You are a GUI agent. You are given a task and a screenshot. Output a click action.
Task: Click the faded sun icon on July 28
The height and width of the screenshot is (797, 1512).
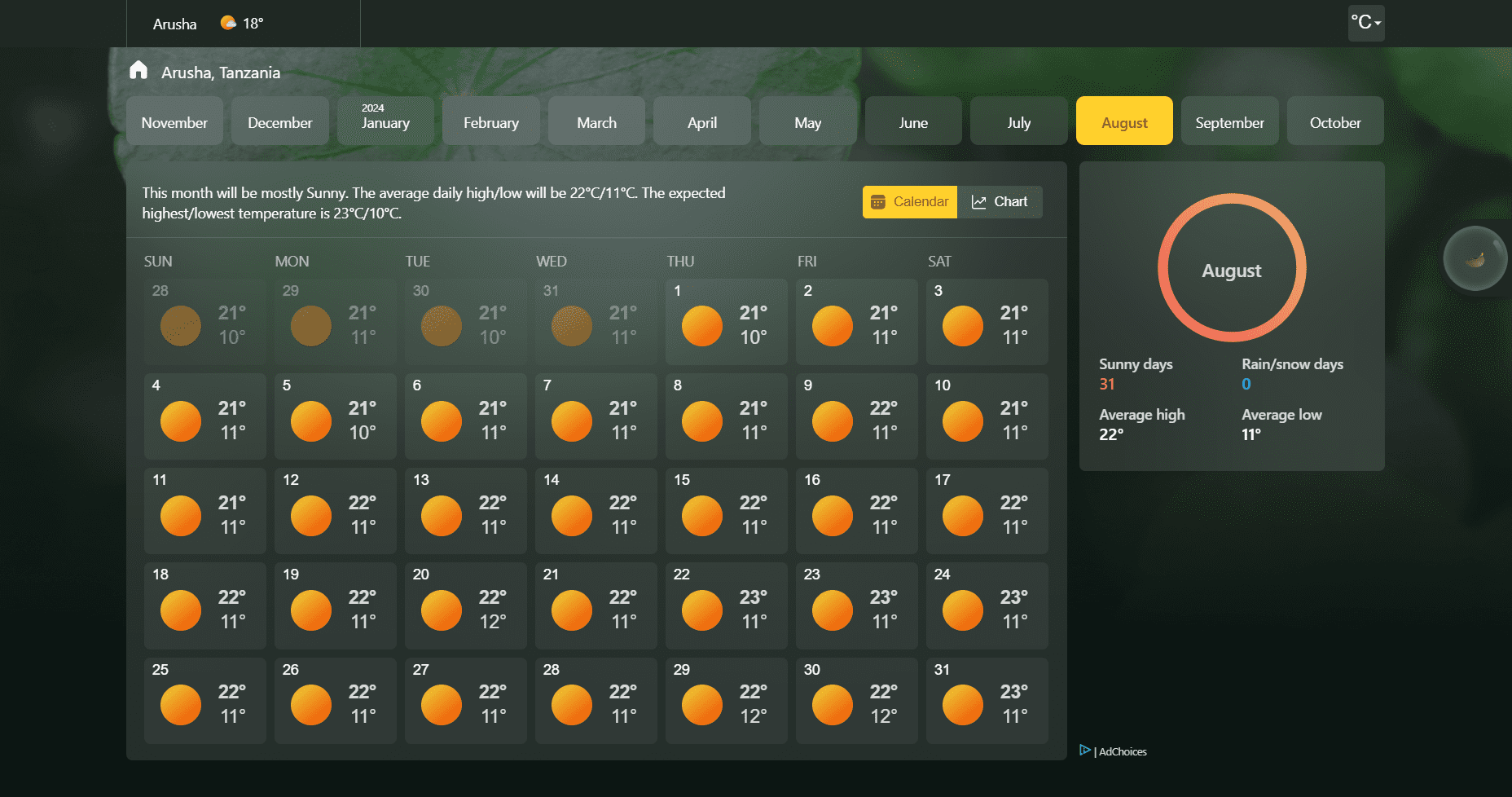pyautogui.click(x=180, y=325)
